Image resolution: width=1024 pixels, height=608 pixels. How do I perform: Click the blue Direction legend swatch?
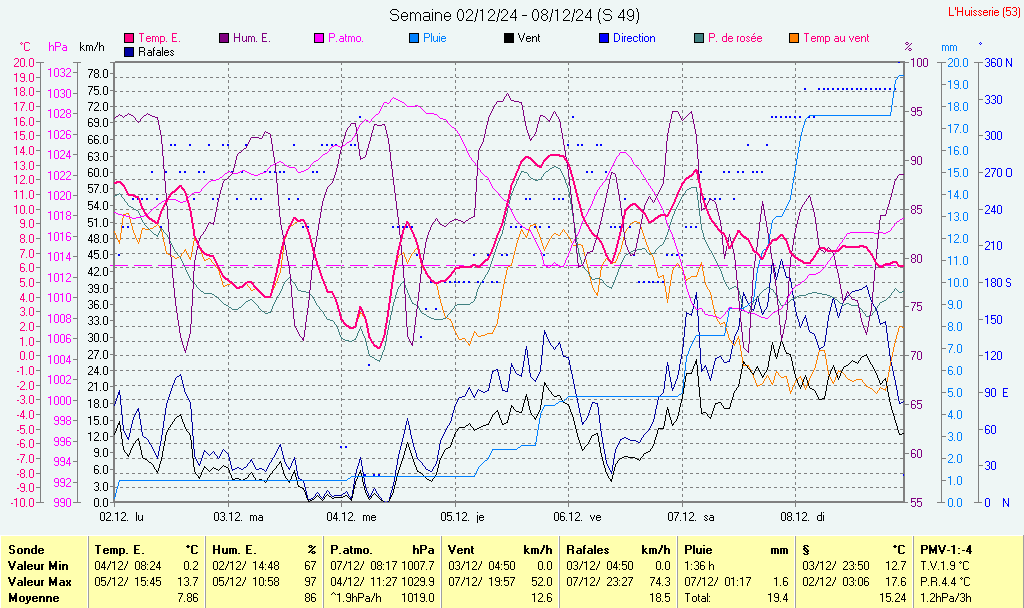click(604, 39)
